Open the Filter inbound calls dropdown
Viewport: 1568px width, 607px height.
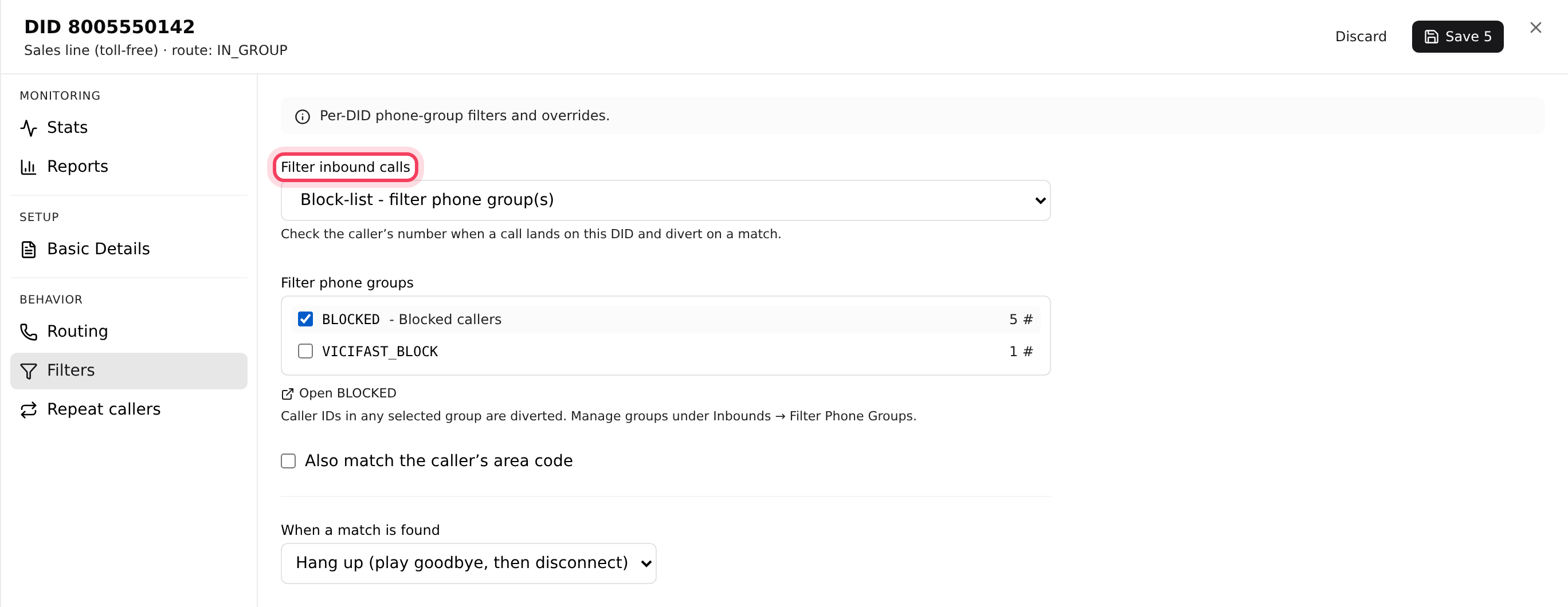pos(665,200)
